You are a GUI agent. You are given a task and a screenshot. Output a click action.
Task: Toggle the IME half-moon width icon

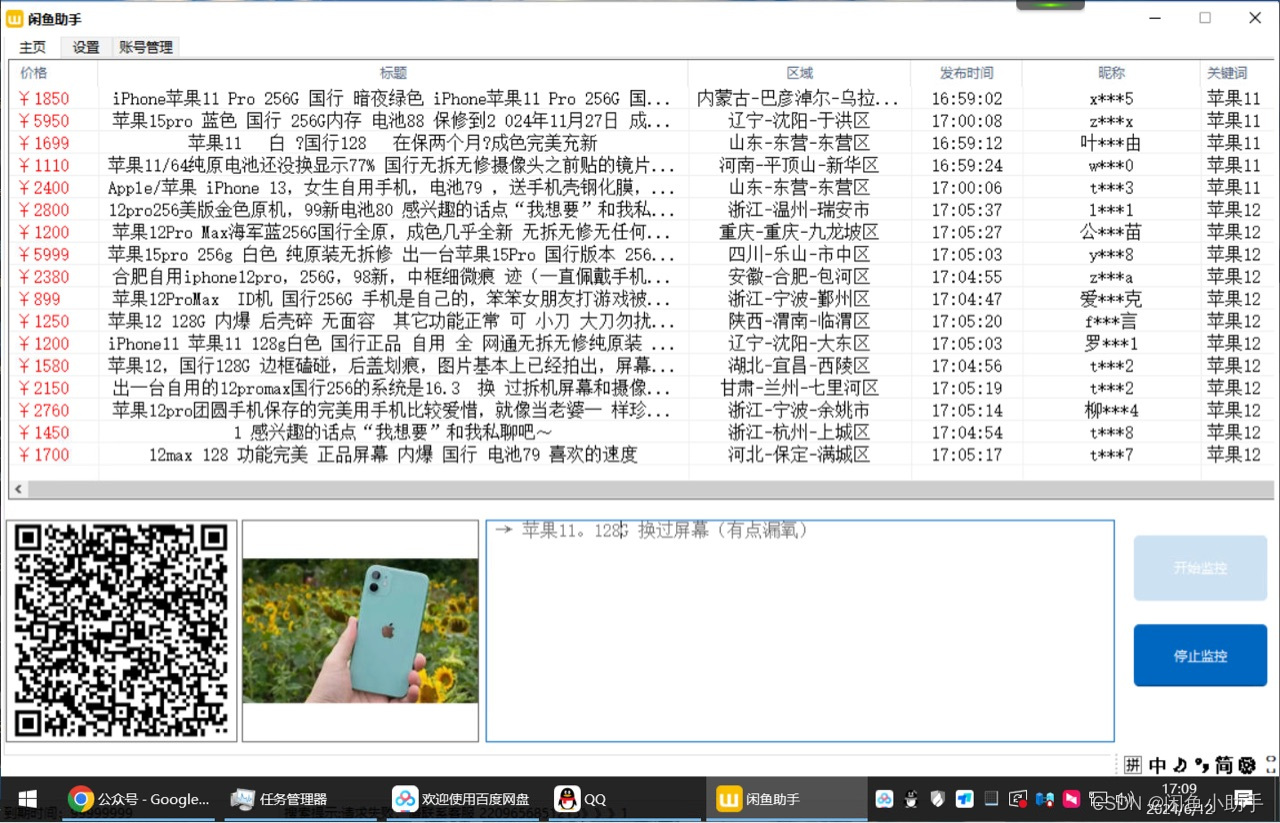pyautogui.click(x=1181, y=765)
